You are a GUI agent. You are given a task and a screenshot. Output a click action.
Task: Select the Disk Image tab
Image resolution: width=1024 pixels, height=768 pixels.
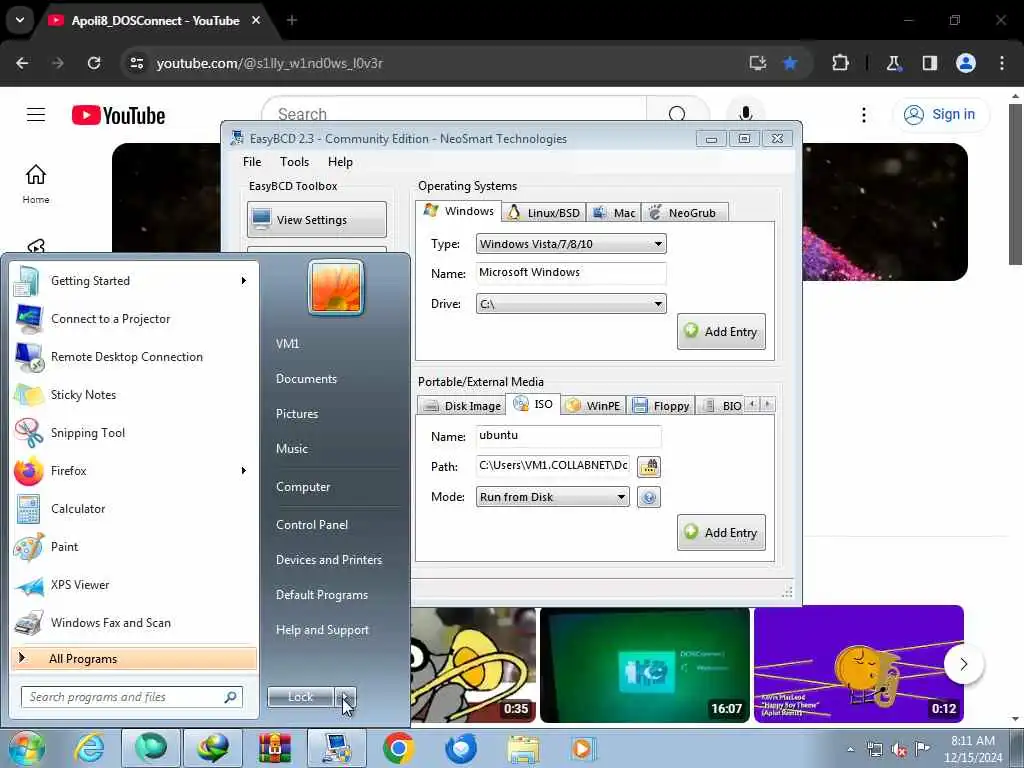pos(462,406)
